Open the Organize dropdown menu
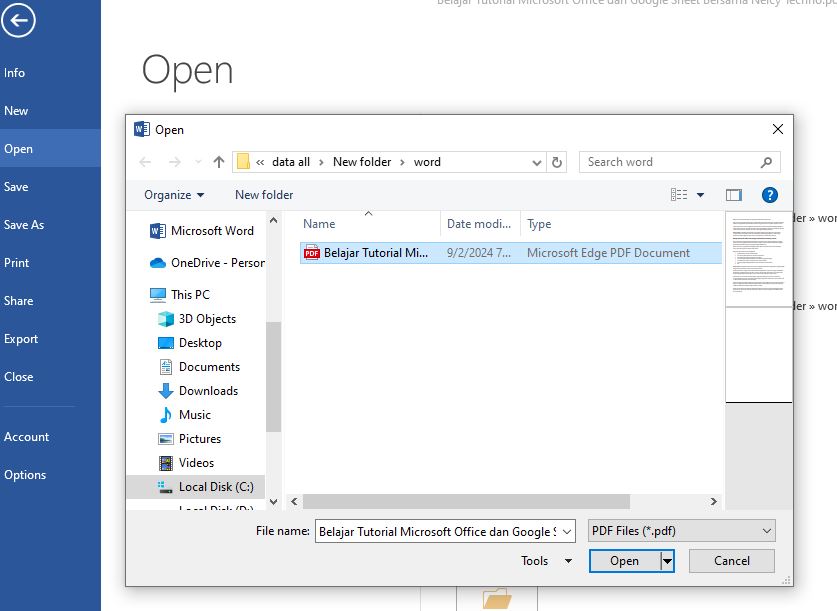837x611 pixels. pyautogui.click(x=174, y=195)
